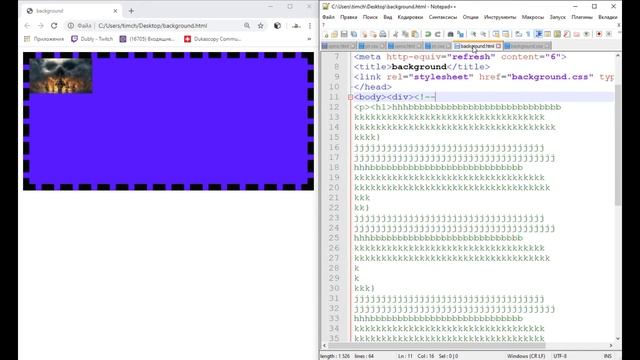
Task: Open the Правка menu
Action: [349, 17]
